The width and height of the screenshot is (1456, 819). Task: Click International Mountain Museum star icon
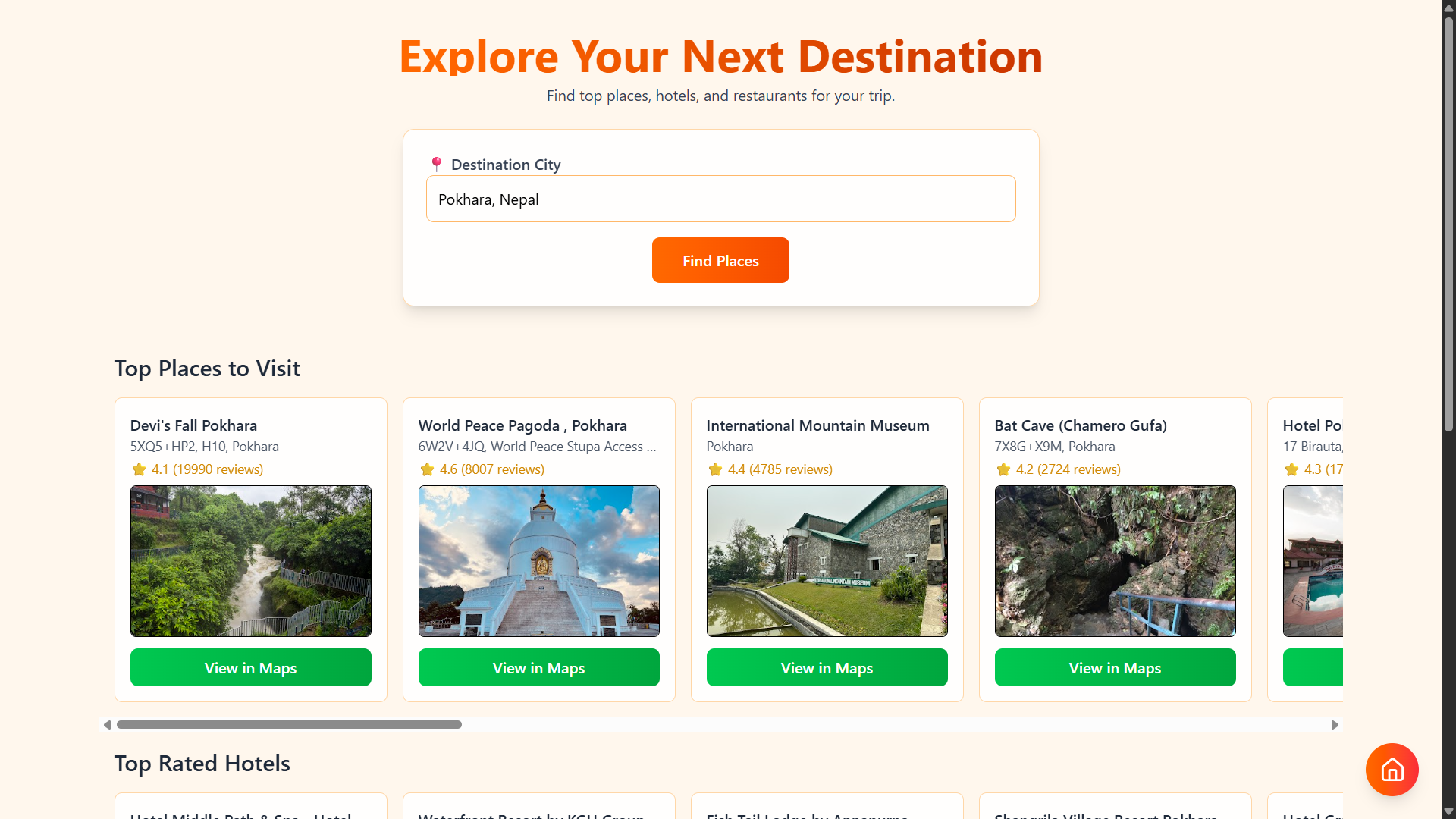pos(715,469)
